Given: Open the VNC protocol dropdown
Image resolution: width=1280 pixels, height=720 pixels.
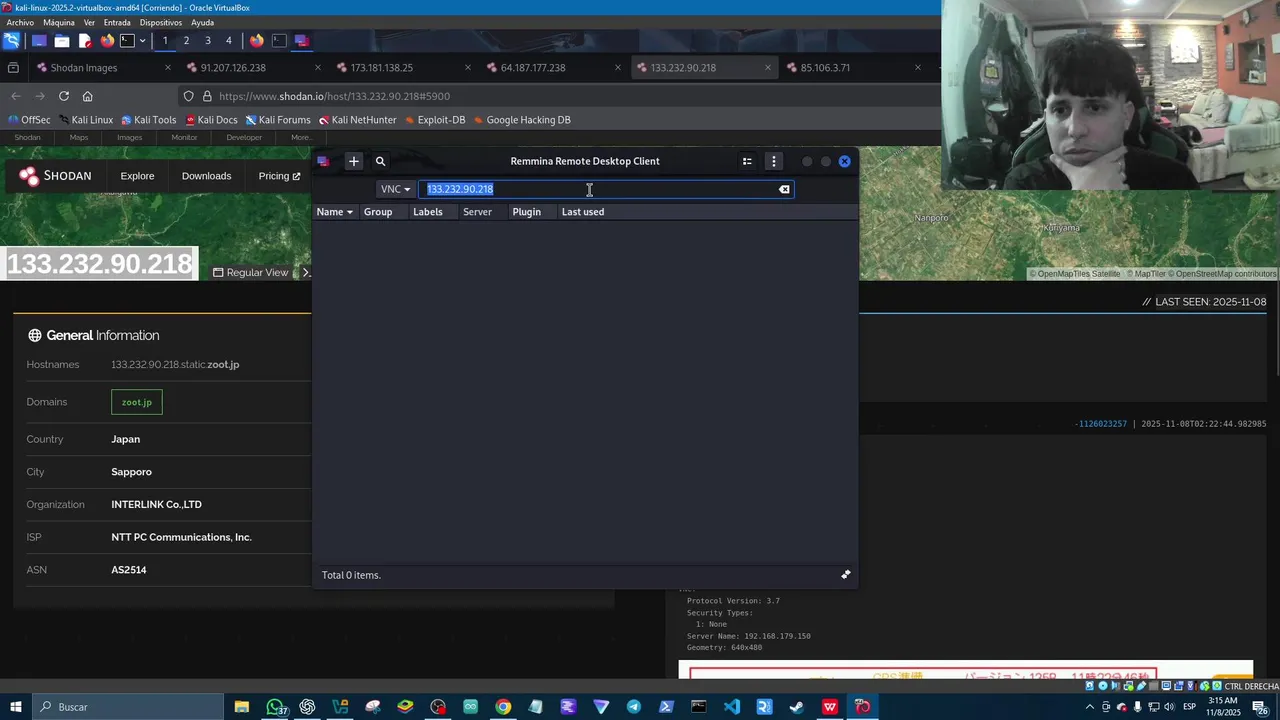Looking at the screenshot, I should 395,189.
